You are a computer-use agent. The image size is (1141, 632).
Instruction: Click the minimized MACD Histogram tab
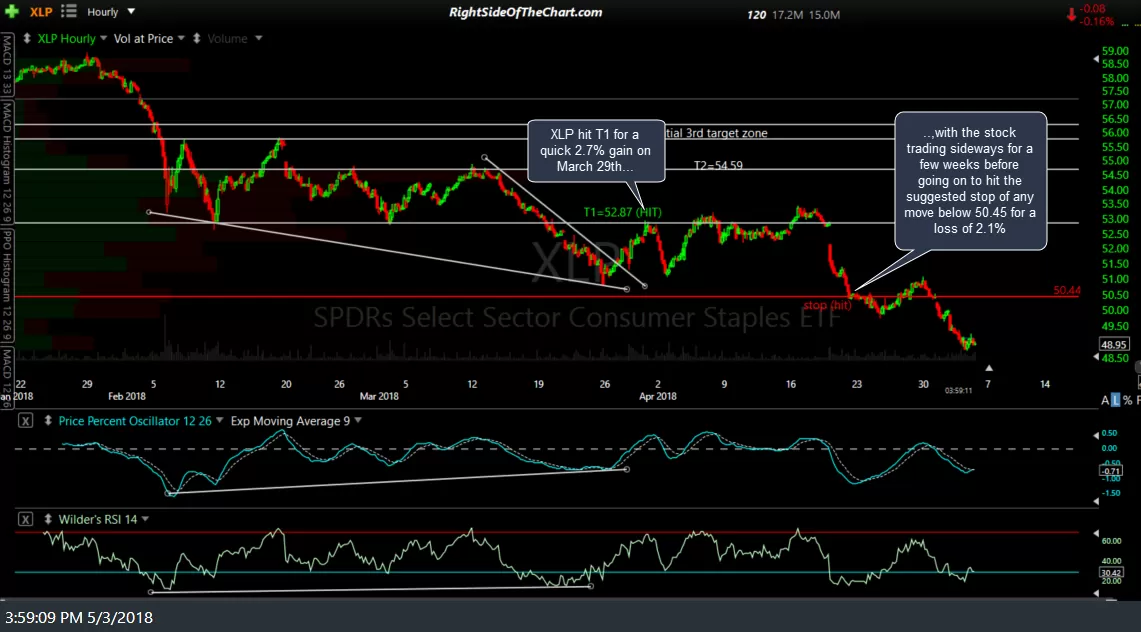click(7, 164)
